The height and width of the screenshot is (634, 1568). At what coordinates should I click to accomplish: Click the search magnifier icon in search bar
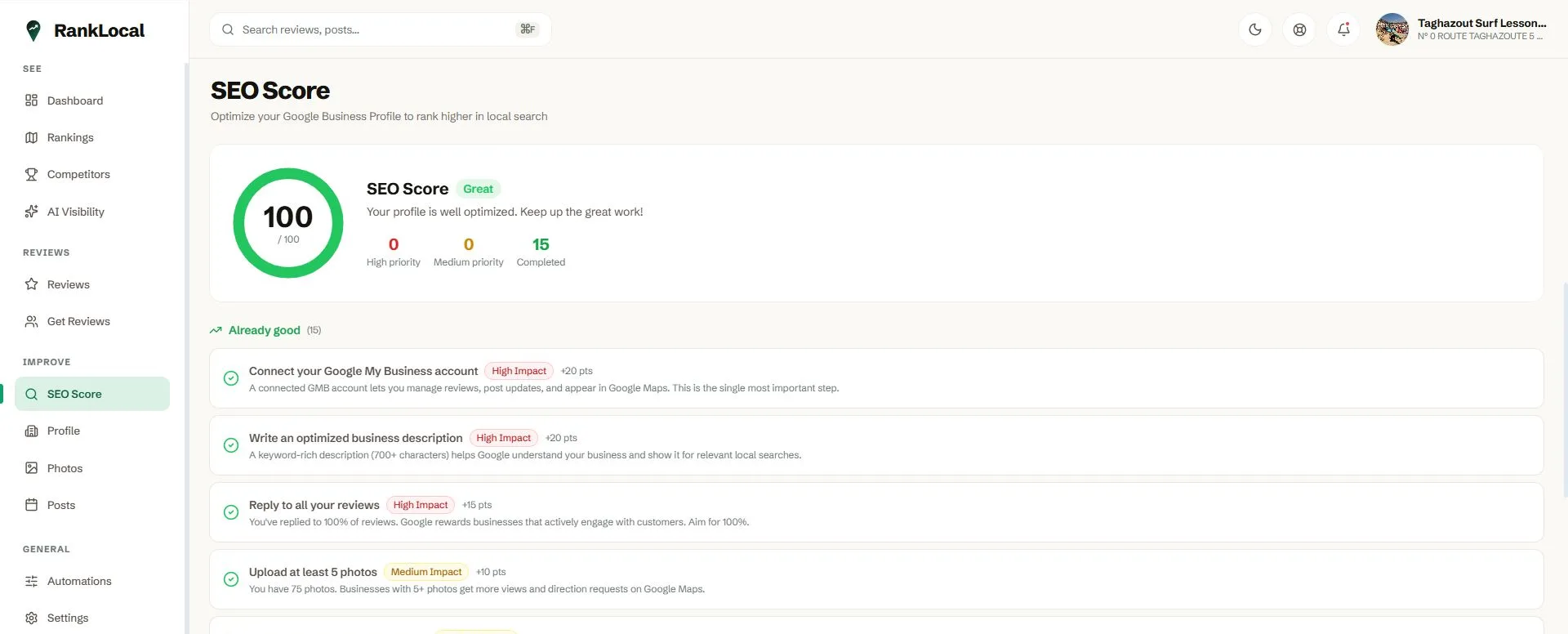(x=228, y=29)
